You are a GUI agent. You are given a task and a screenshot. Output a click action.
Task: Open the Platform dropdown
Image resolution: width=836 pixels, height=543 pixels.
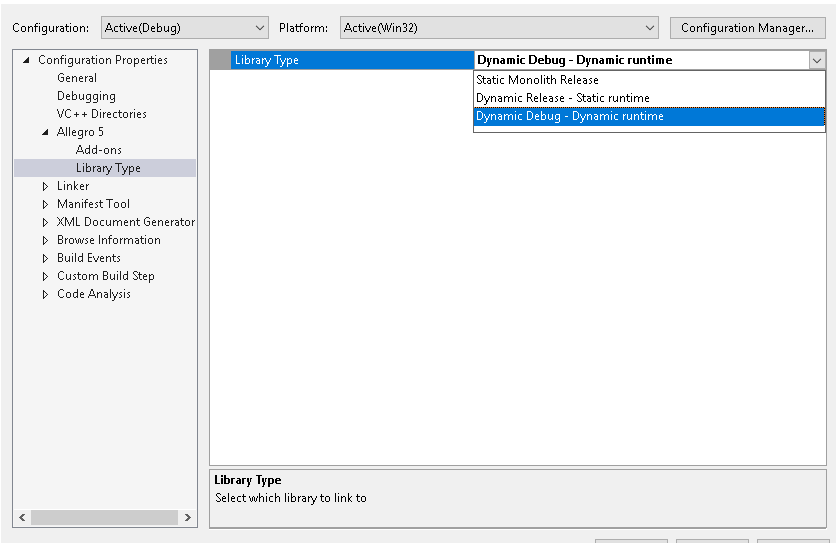(x=499, y=28)
